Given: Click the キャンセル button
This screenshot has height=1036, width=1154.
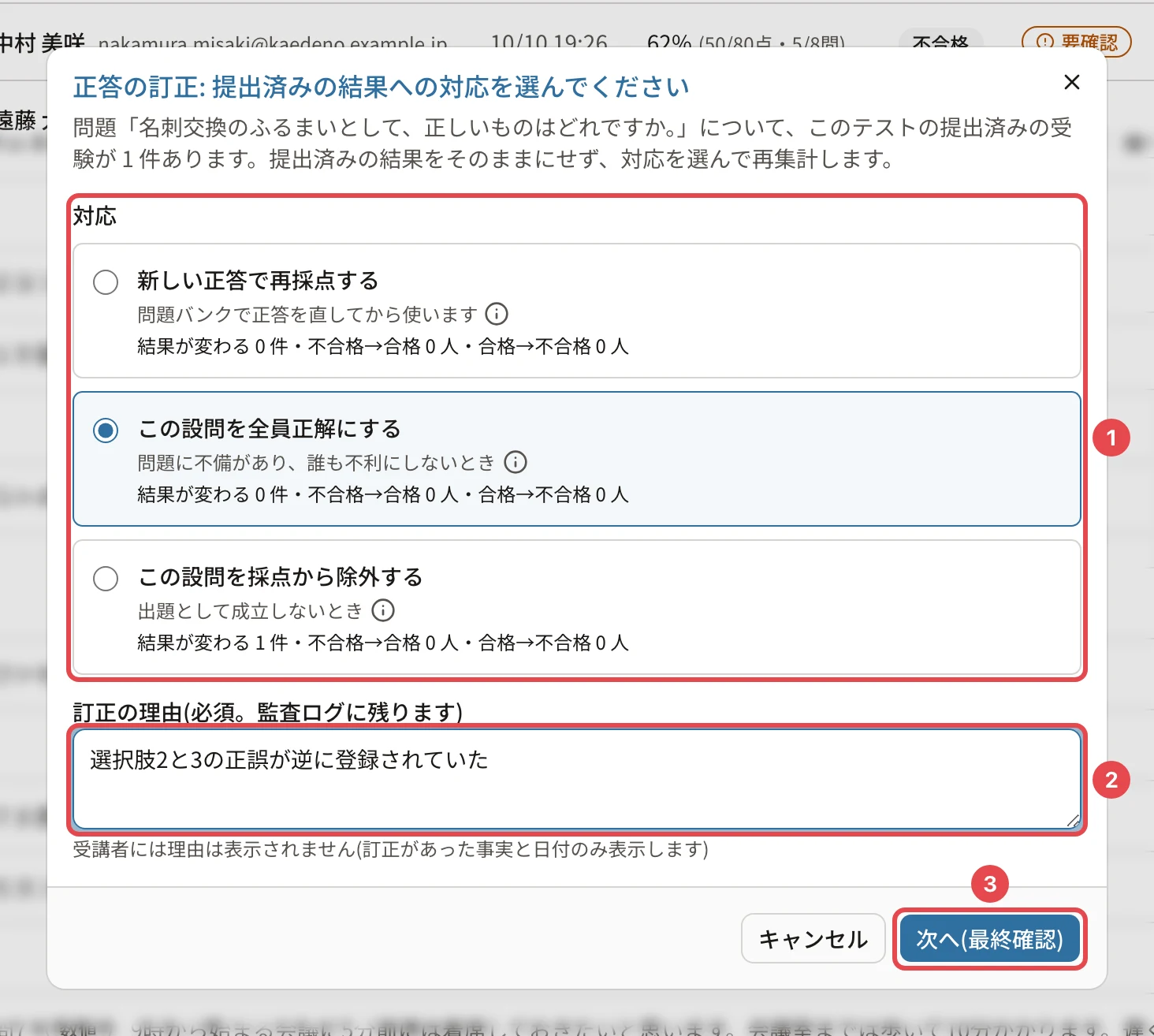Looking at the screenshot, I should click(x=813, y=938).
